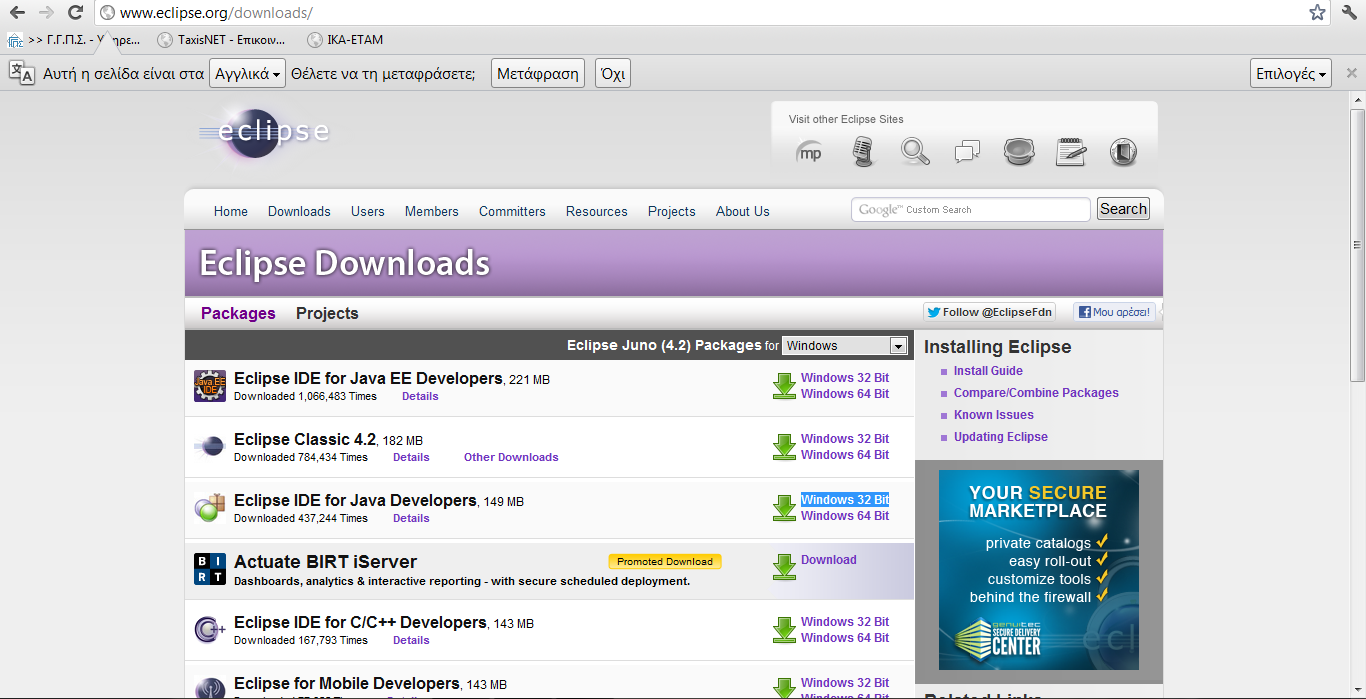
Task: Open the Chrome wrench settings menu
Action: coord(1349,12)
